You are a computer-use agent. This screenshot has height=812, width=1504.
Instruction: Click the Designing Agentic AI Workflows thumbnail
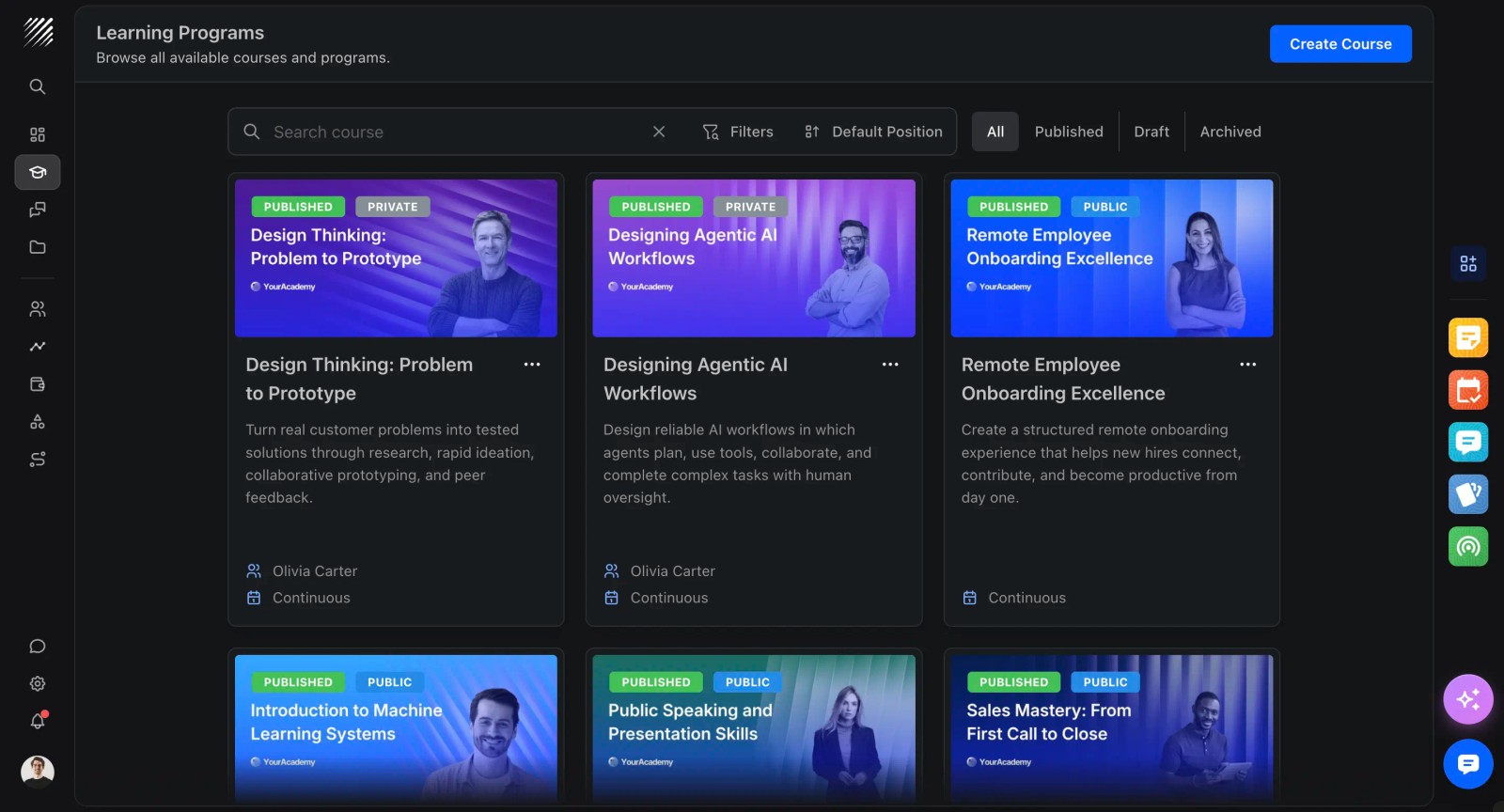754,258
